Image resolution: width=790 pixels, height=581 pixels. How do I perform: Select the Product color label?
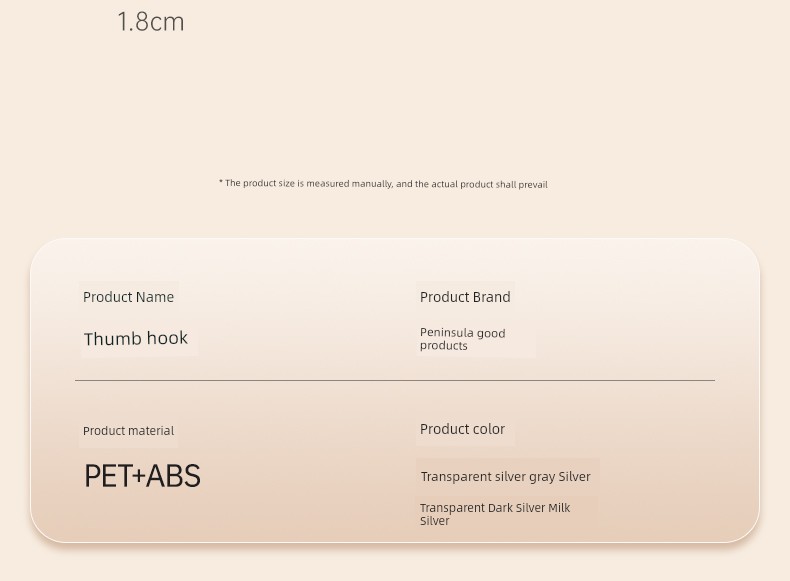coord(462,429)
